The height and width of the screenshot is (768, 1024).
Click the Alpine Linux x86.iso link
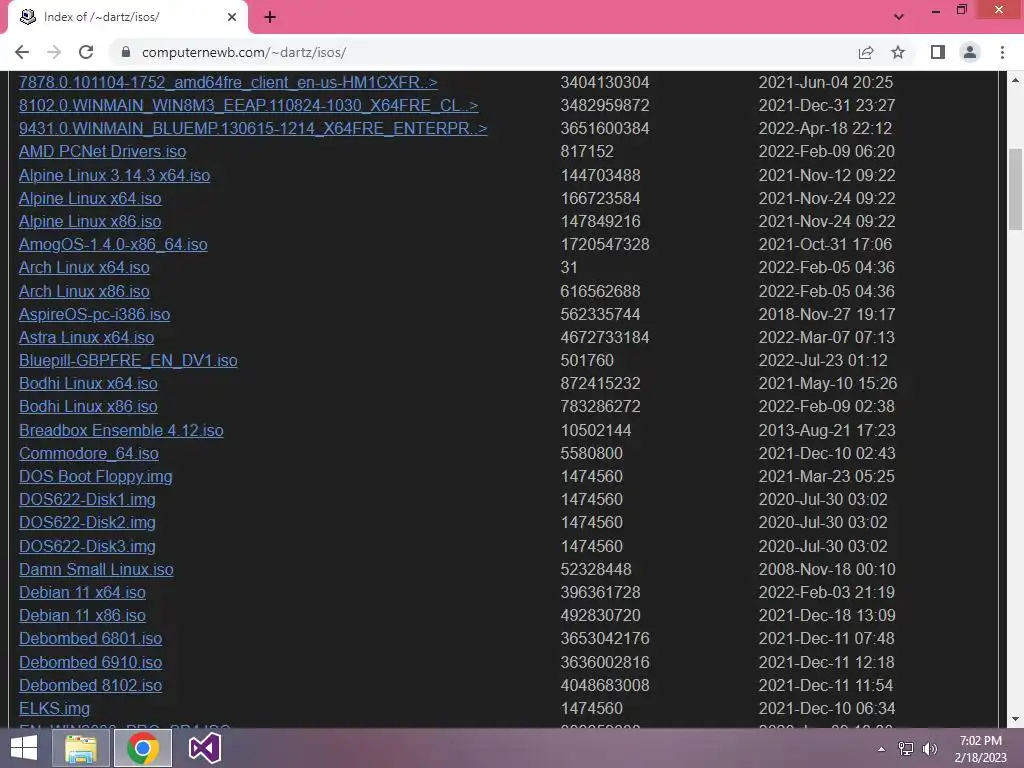coord(90,221)
